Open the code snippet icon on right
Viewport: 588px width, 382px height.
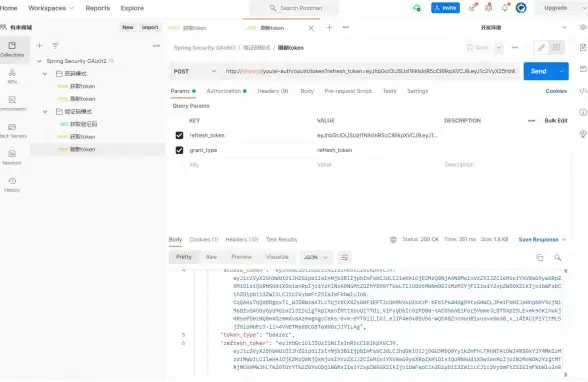point(583,91)
